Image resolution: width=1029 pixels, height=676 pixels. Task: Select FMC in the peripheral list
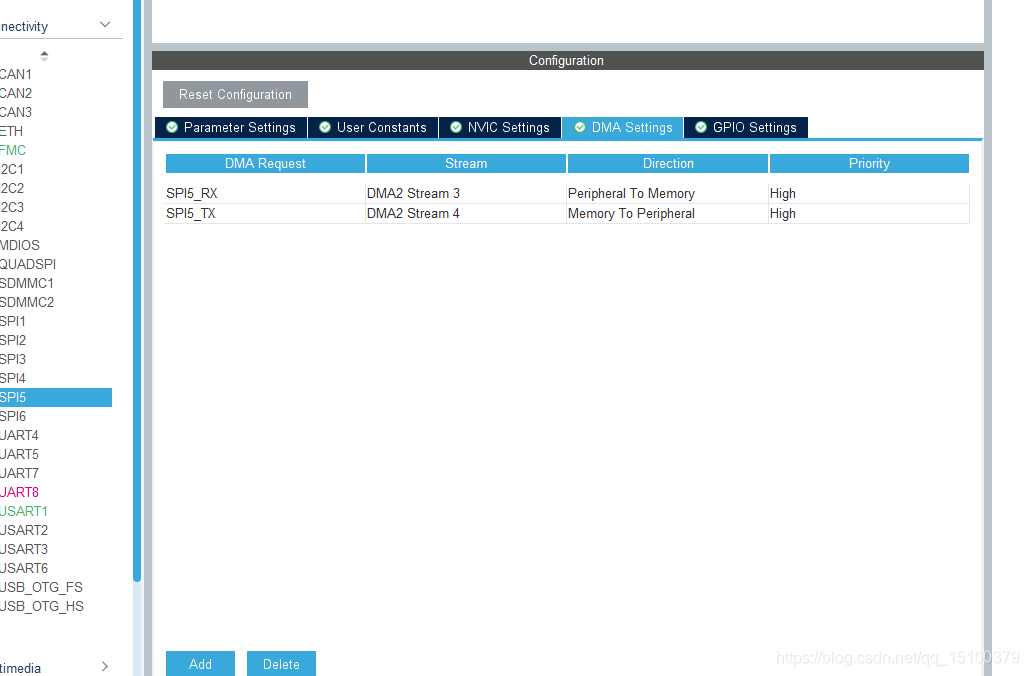13,150
